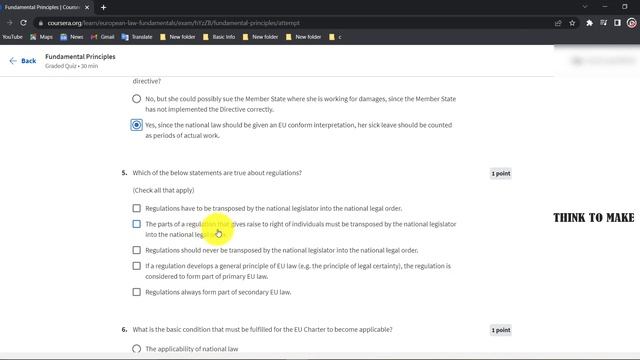The width and height of the screenshot is (640, 360).
Task: Reload the page with the refresh icon
Action: coord(23,23)
